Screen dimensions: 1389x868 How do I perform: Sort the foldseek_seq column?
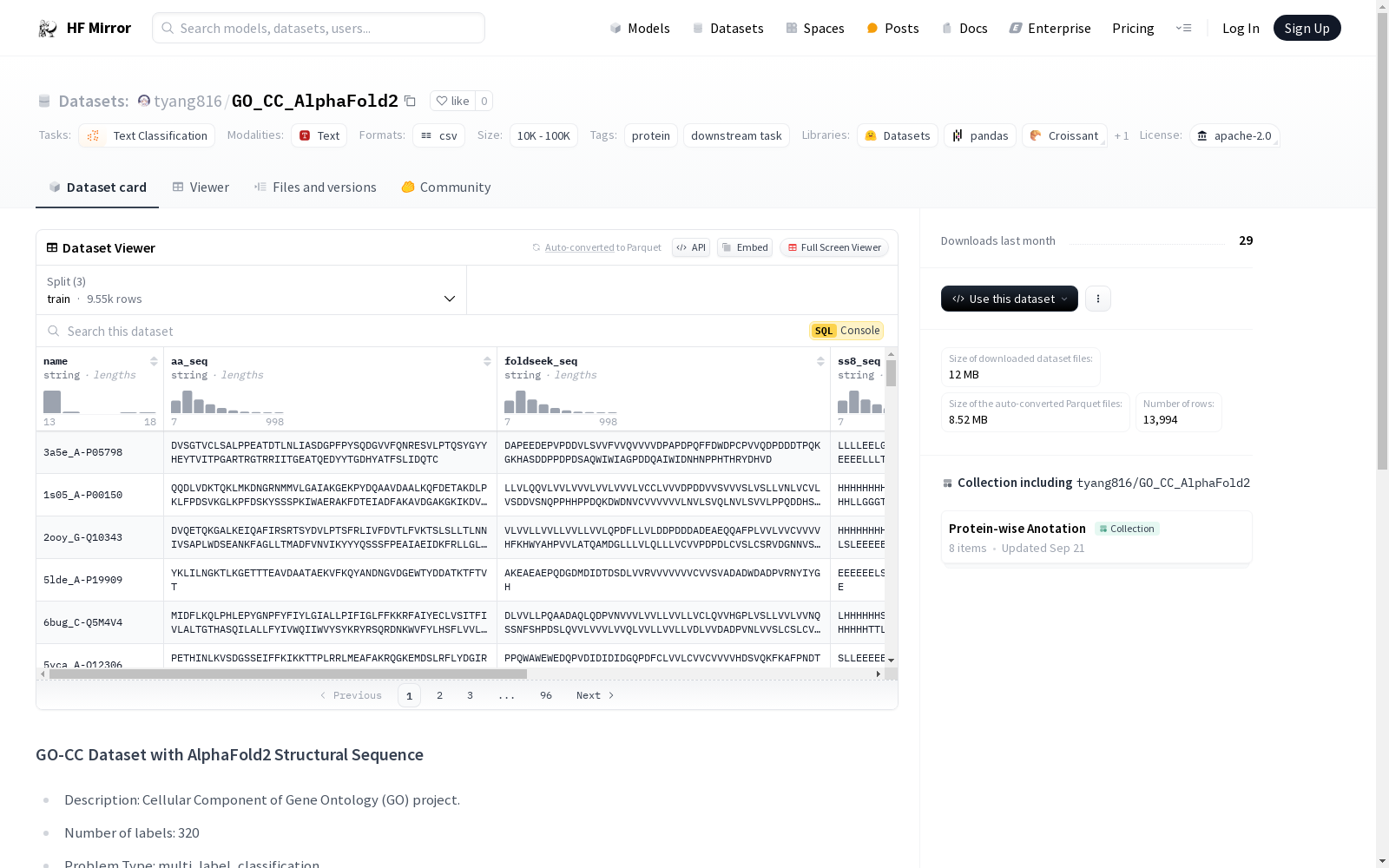tap(820, 361)
